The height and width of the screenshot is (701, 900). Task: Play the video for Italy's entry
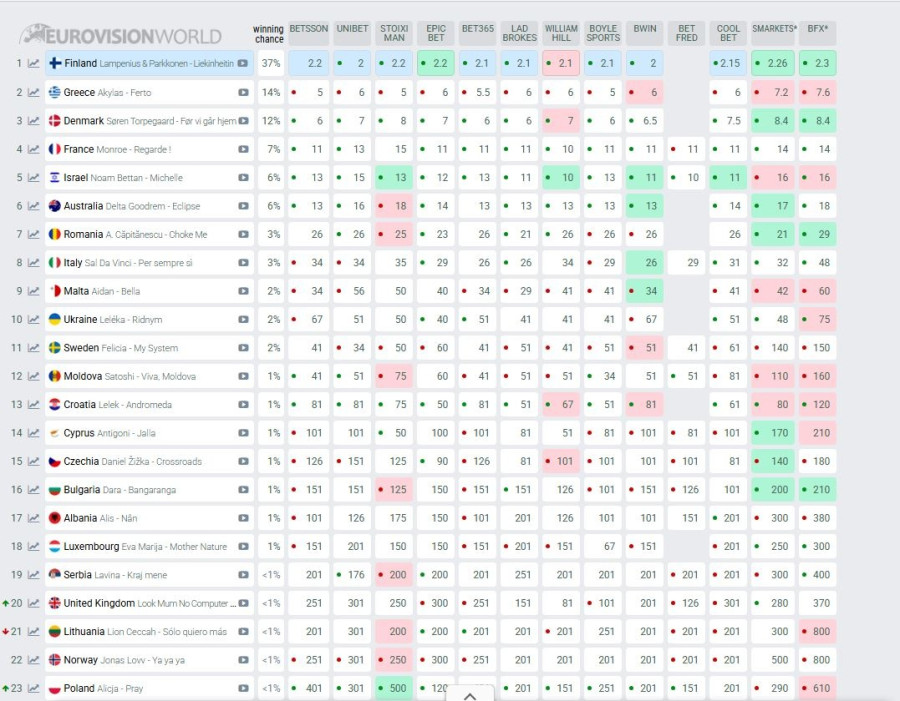(x=243, y=263)
